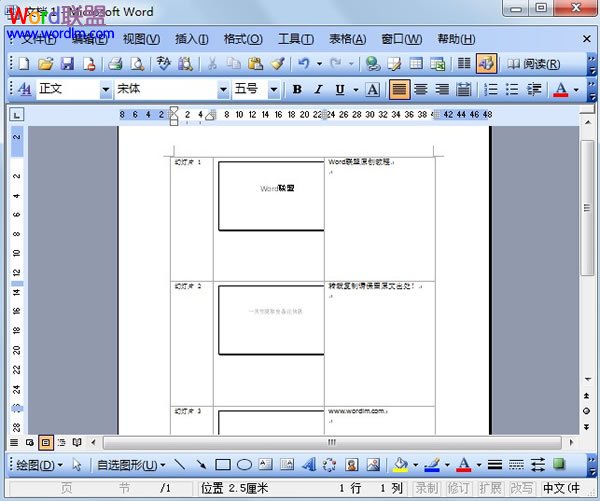Expand undo history dropdown arrow

319,64
